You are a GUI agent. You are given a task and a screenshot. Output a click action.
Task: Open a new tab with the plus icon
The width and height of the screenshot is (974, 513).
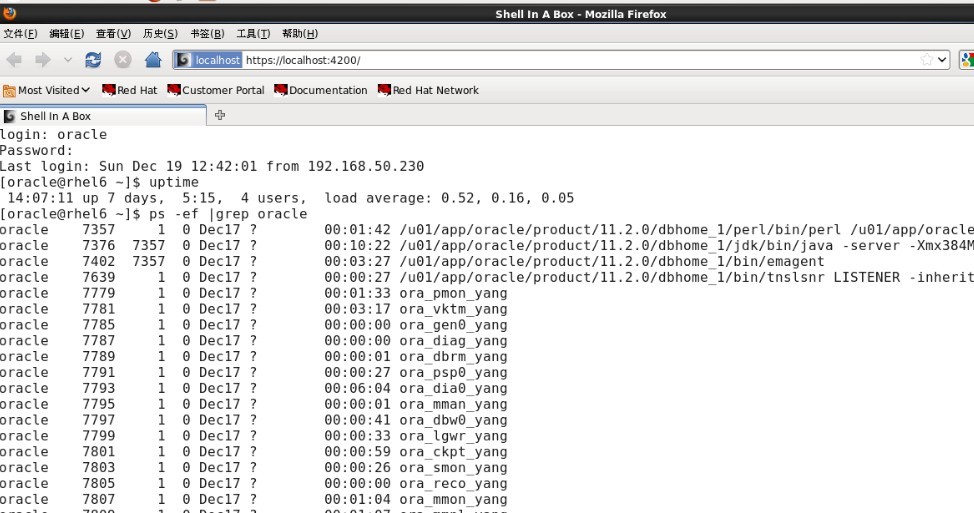[x=219, y=115]
